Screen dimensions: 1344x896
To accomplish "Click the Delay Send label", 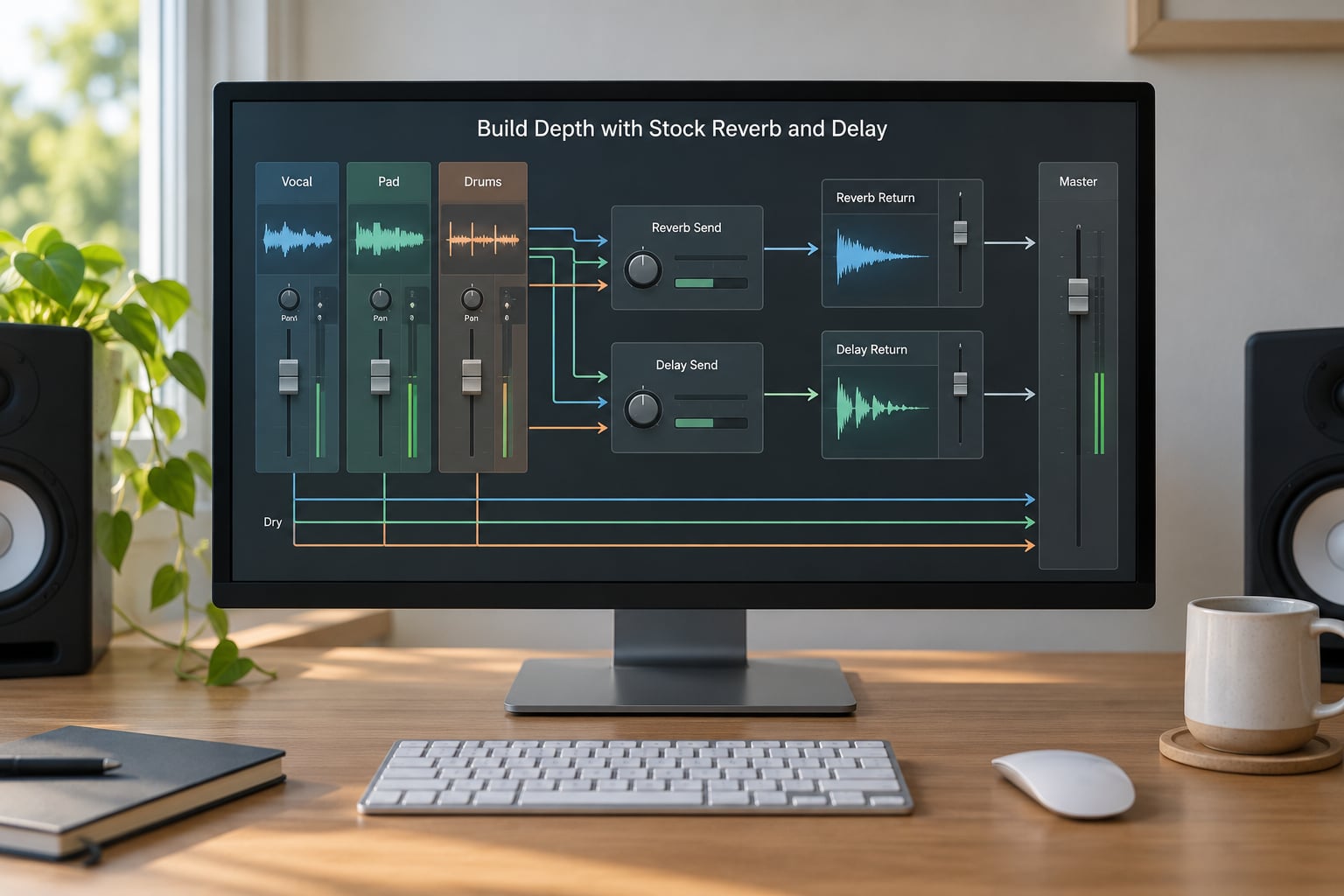I will click(x=687, y=365).
